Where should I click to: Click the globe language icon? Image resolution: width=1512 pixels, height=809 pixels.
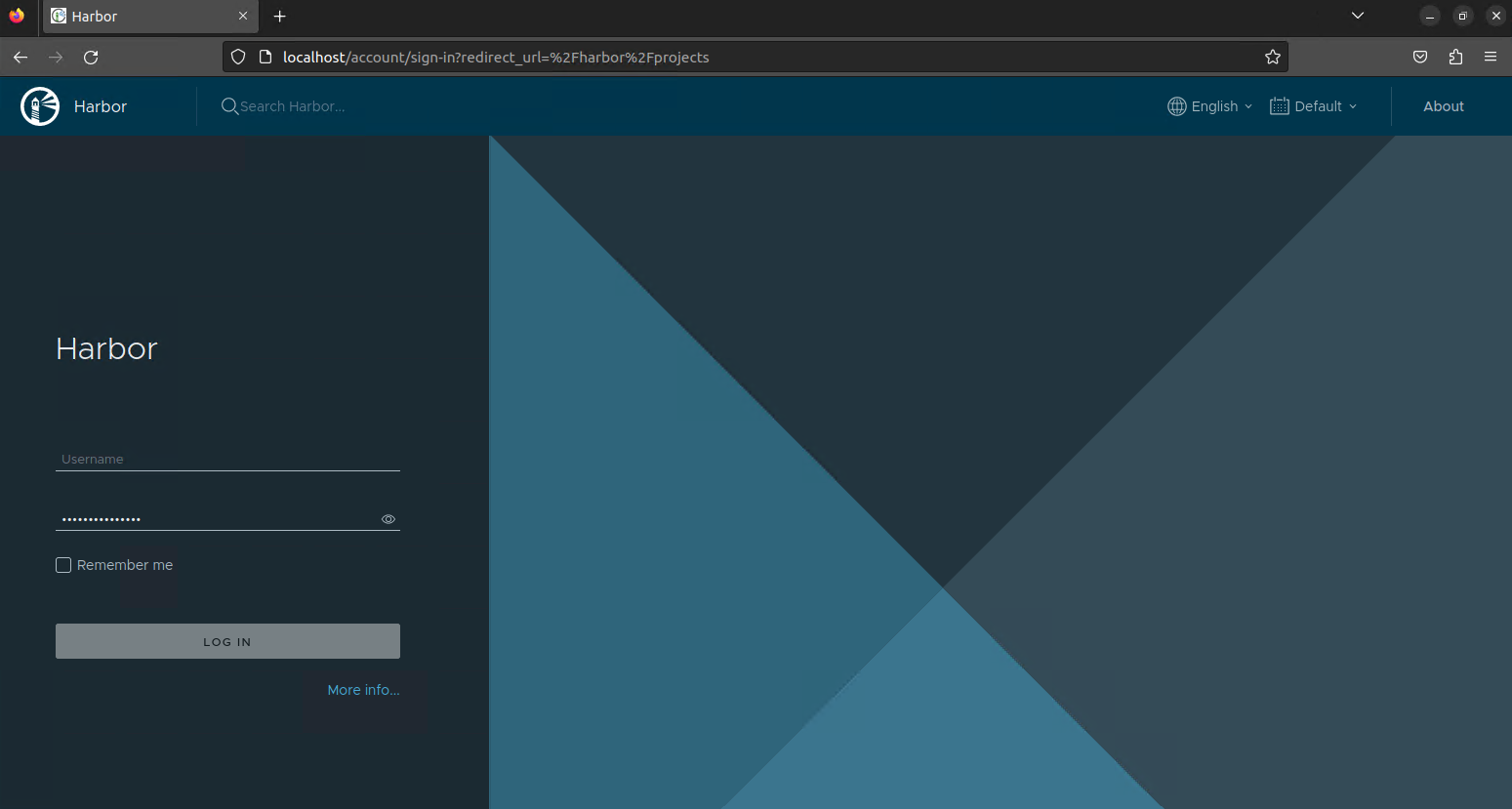pyautogui.click(x=1177, y=106)
